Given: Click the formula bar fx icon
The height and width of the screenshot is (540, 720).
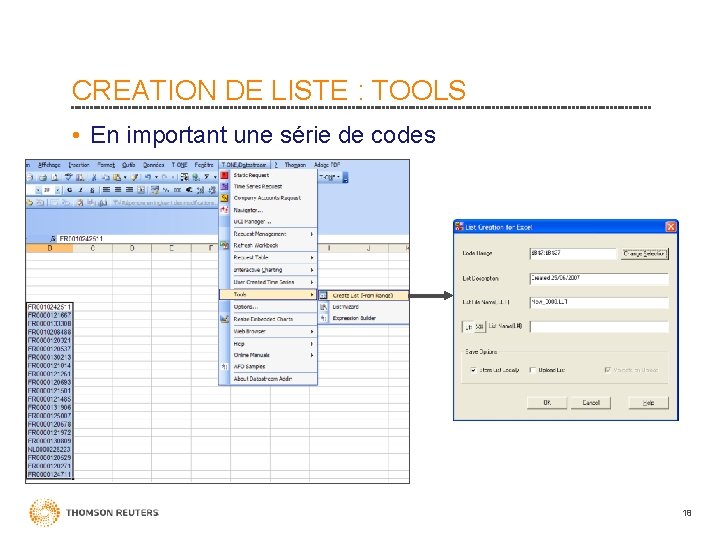Looking at the screenshot, I should (53, 239).
